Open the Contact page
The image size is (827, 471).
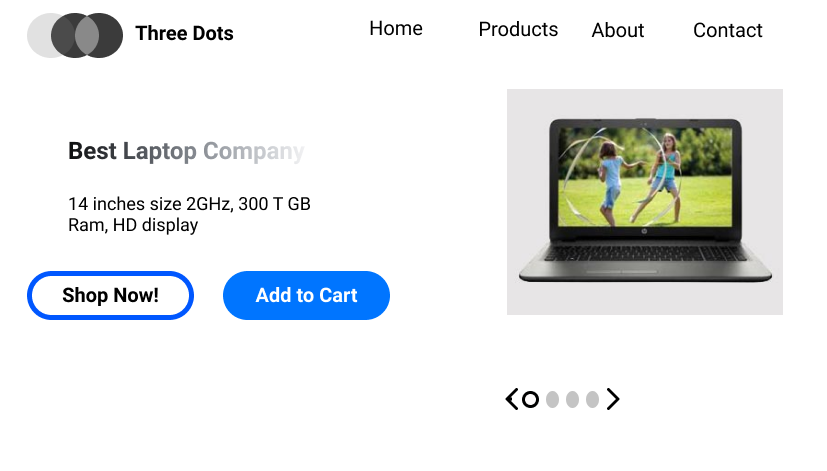[728, 31]
